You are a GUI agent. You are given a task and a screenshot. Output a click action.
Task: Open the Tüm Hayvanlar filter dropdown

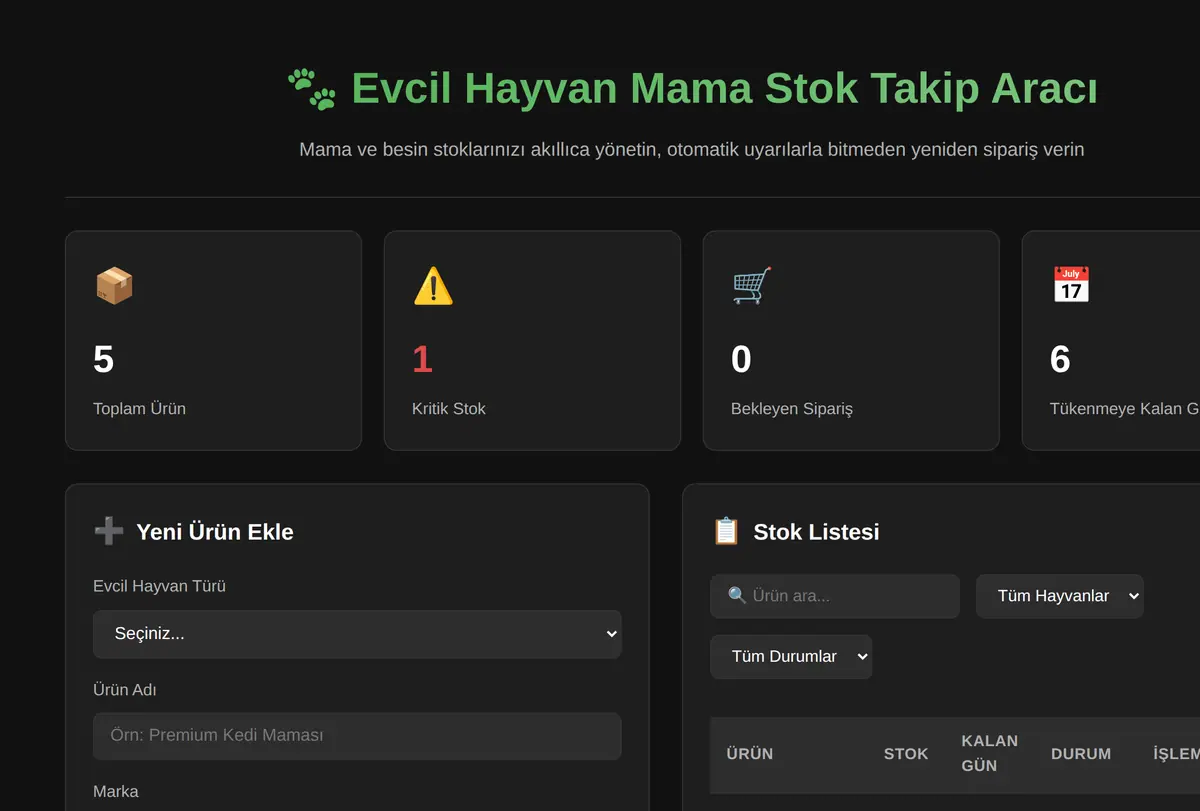[x=1060, y=596]
